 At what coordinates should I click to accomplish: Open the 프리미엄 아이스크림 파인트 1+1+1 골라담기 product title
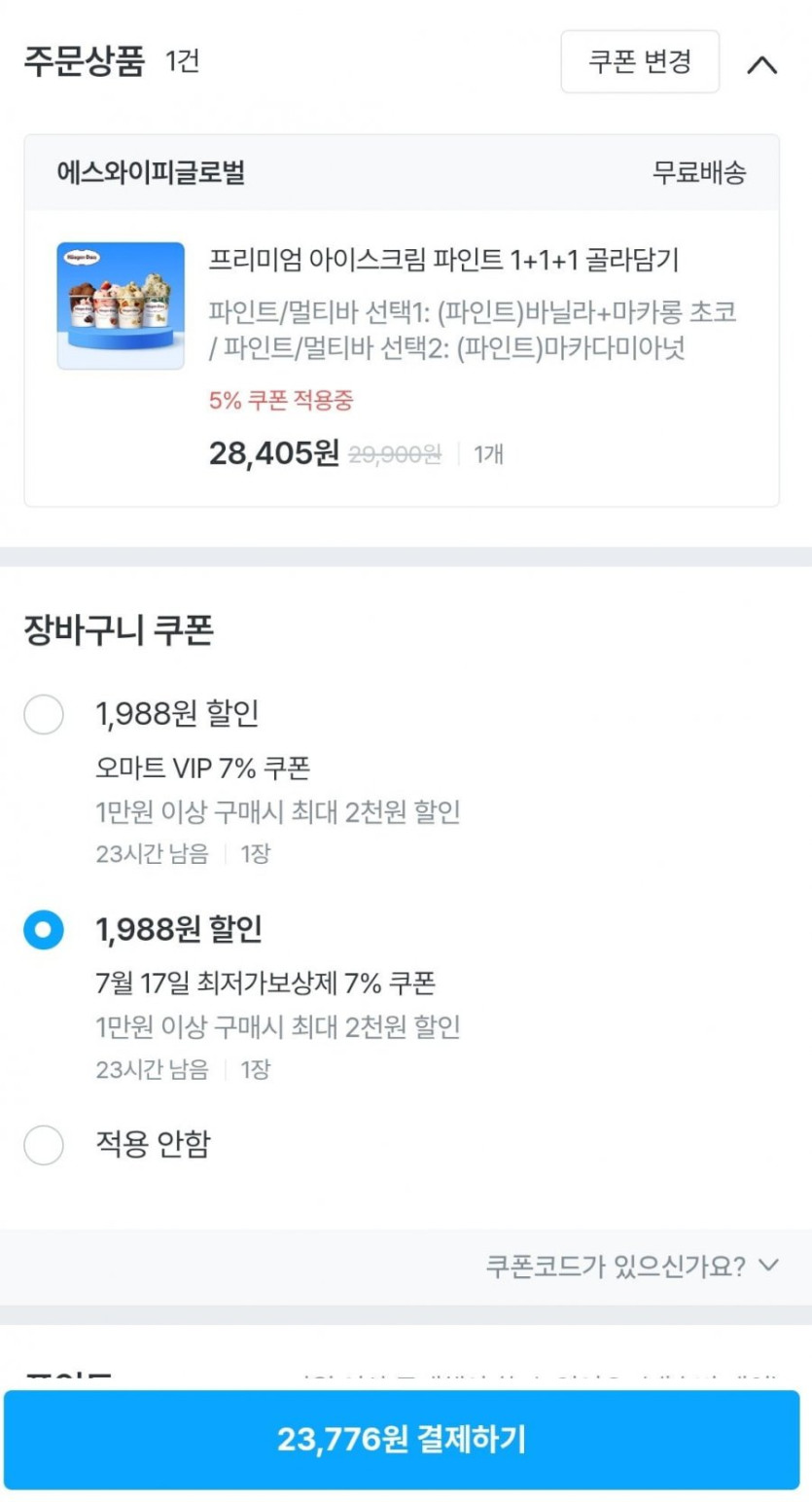pos(443,261)
